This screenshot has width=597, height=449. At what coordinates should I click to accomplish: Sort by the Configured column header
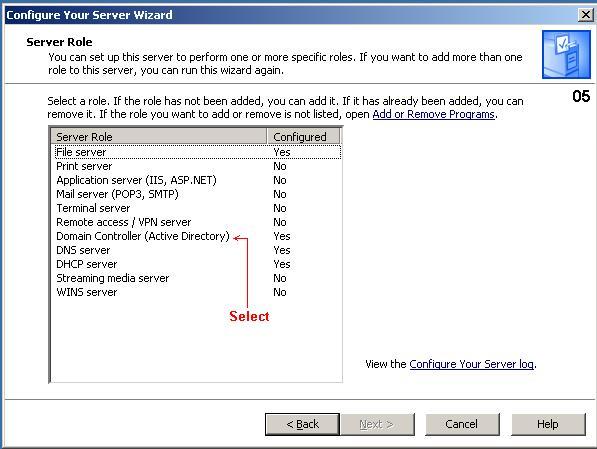(303, 136)
